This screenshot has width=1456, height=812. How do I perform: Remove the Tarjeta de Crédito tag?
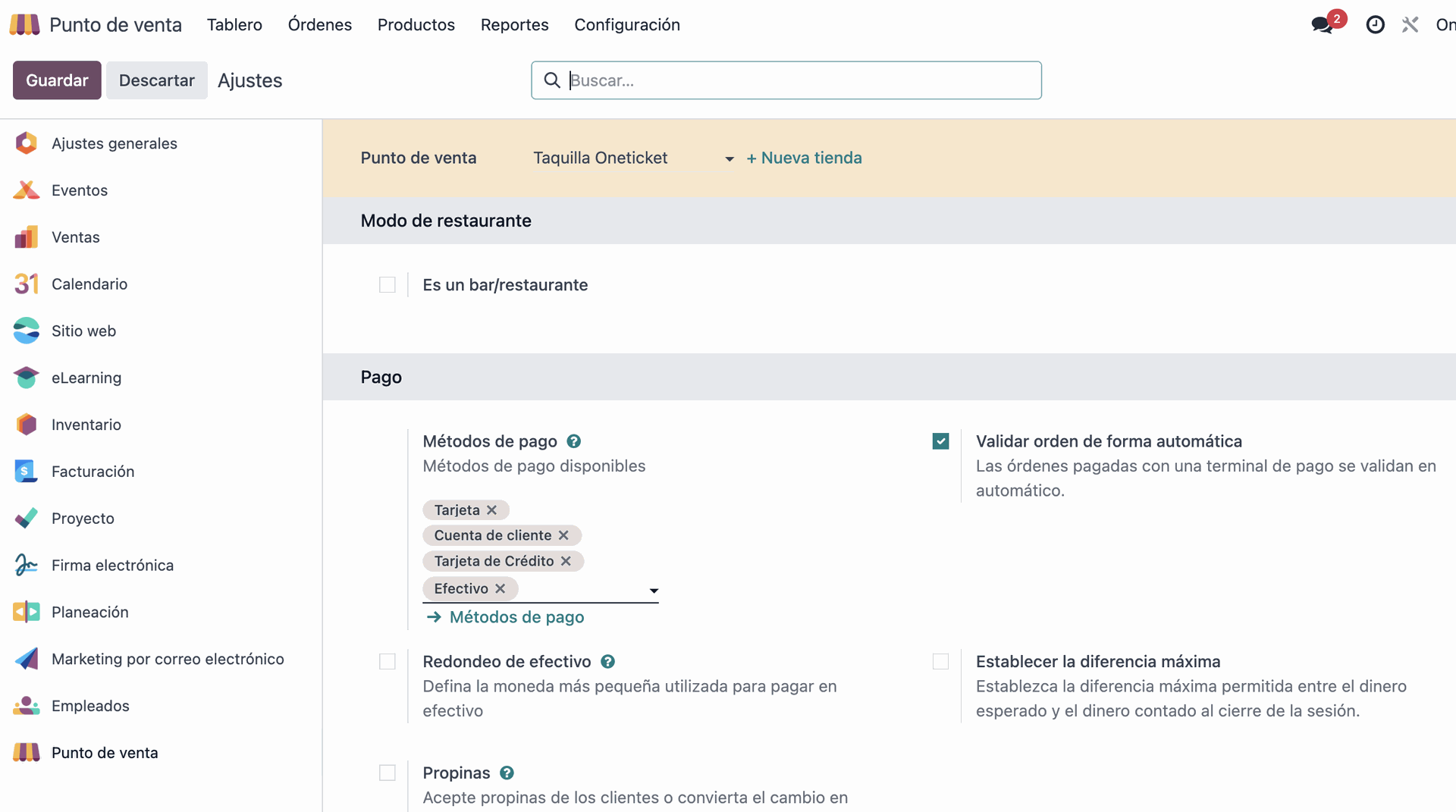566,561
